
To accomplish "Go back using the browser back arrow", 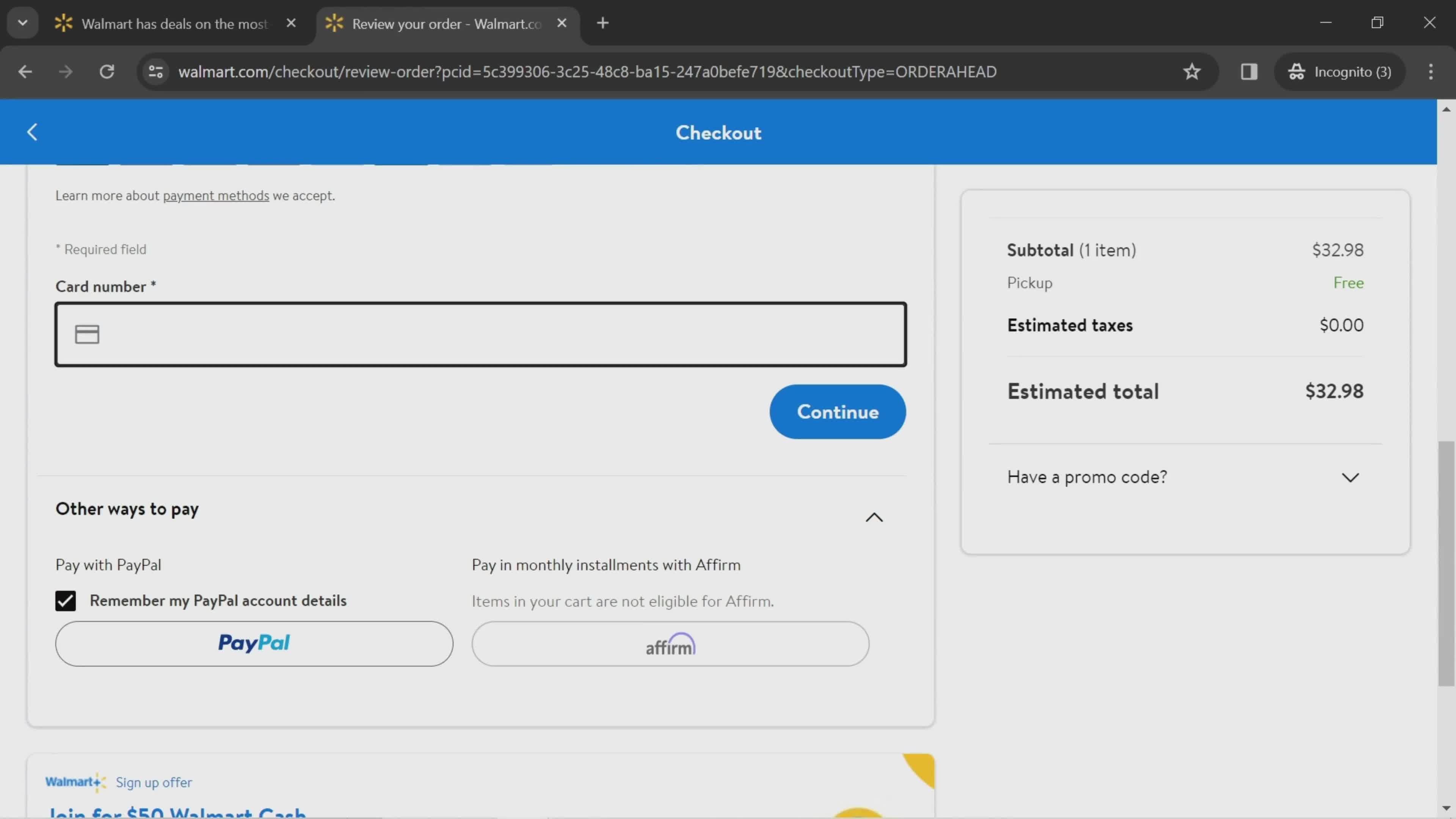I will [25, 72].
